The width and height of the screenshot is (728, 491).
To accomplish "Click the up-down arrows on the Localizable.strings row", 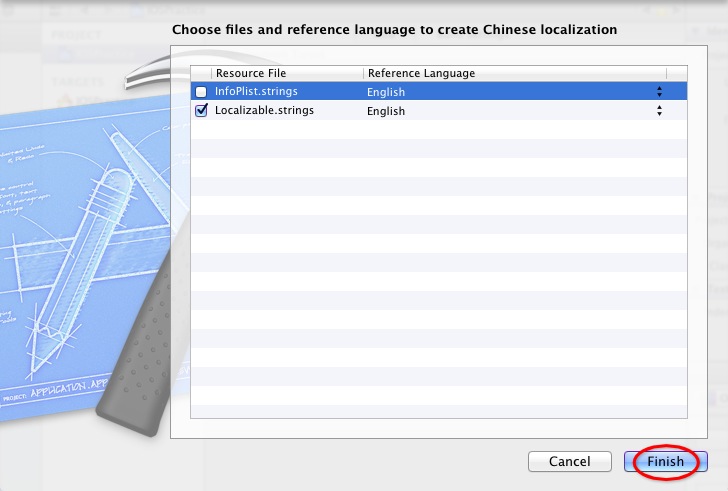I will click(x=659, y=111).
